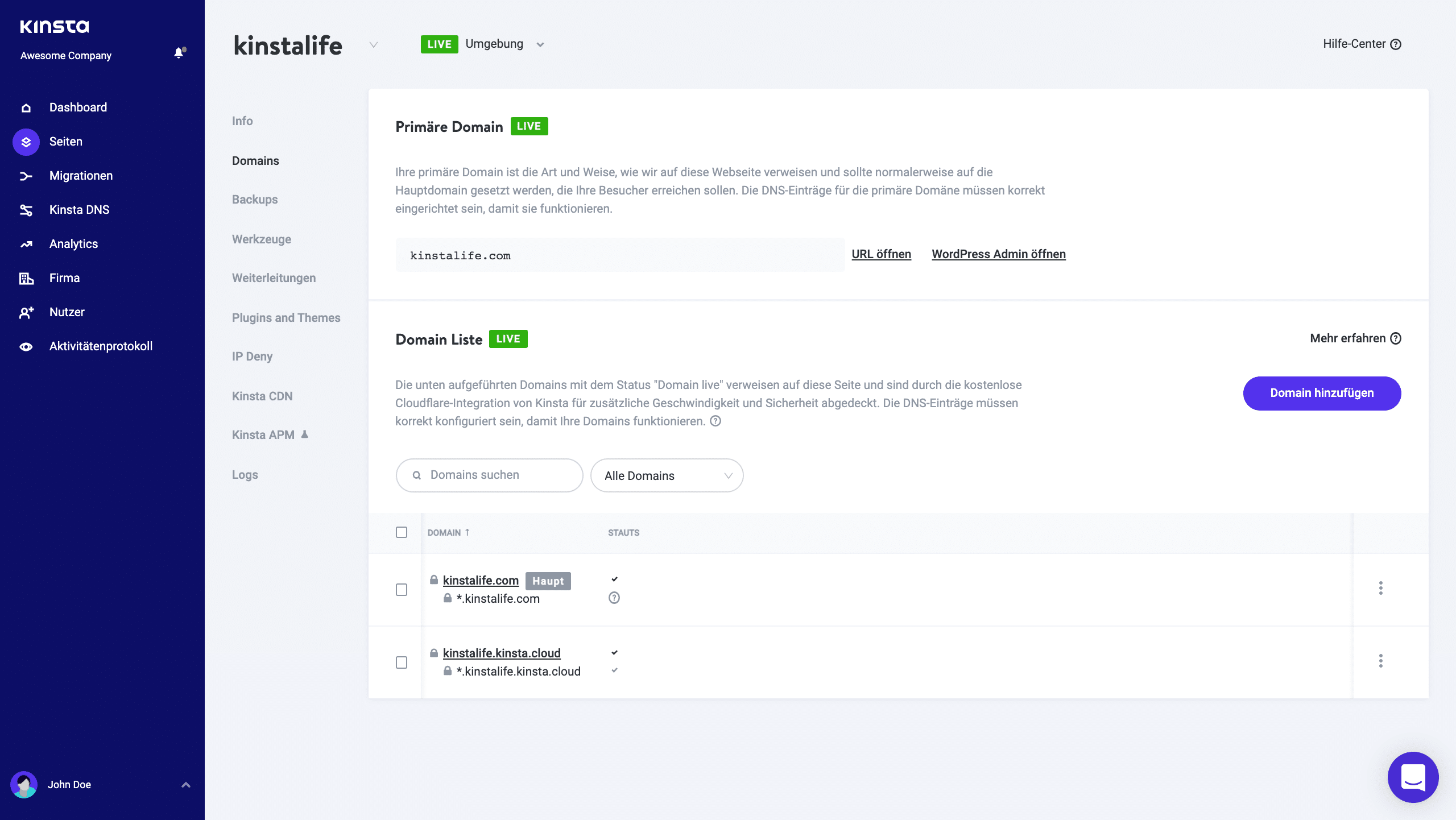The width and height of the screenshot is (1456, 820).
Task: Click the Nutzer icon in sidebar
Action: pos(27,312)
